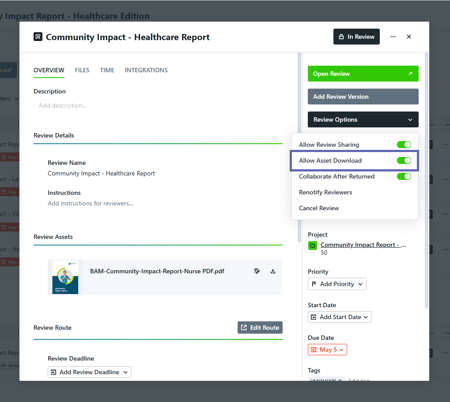Select Renotify Reviewers from the options menu
The image size is (450, 402).
[325, 192]
